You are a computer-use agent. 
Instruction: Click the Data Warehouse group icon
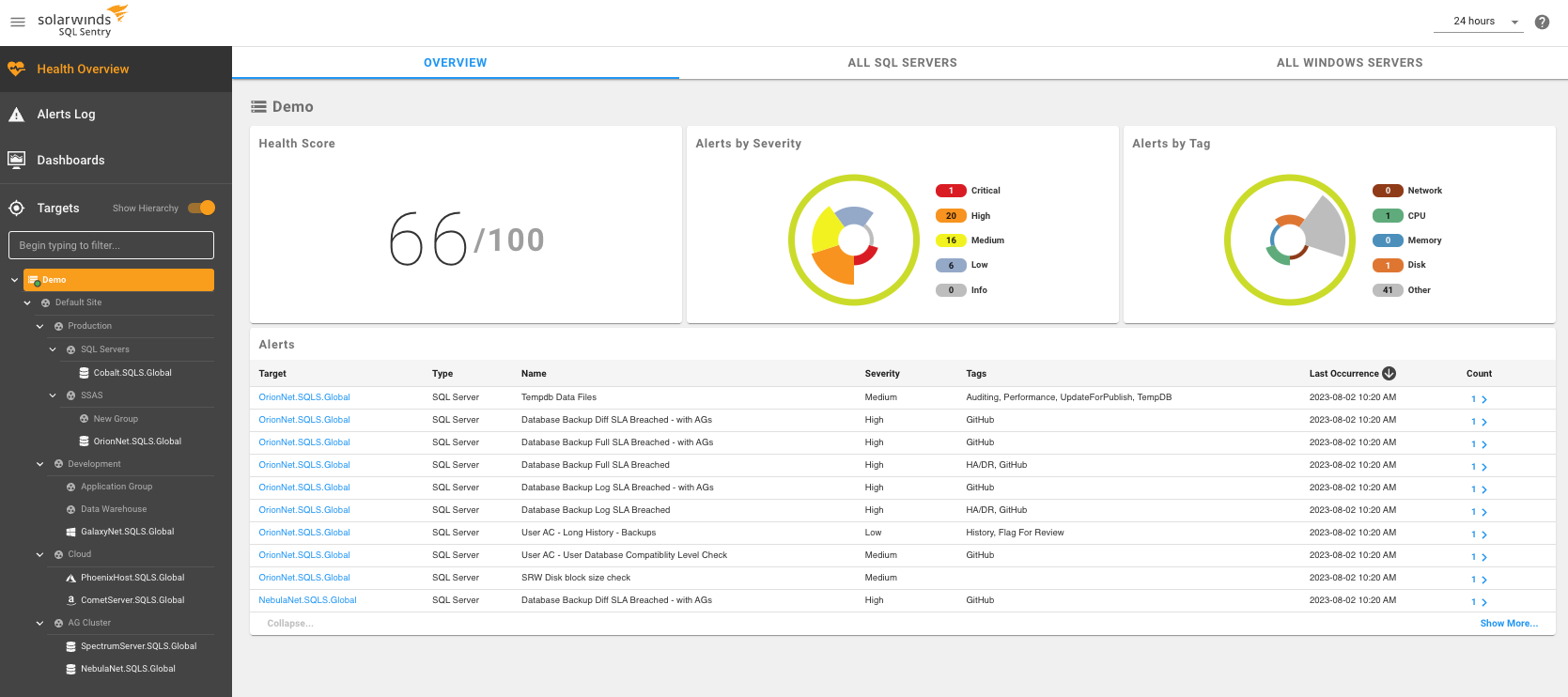click(71, 509)
